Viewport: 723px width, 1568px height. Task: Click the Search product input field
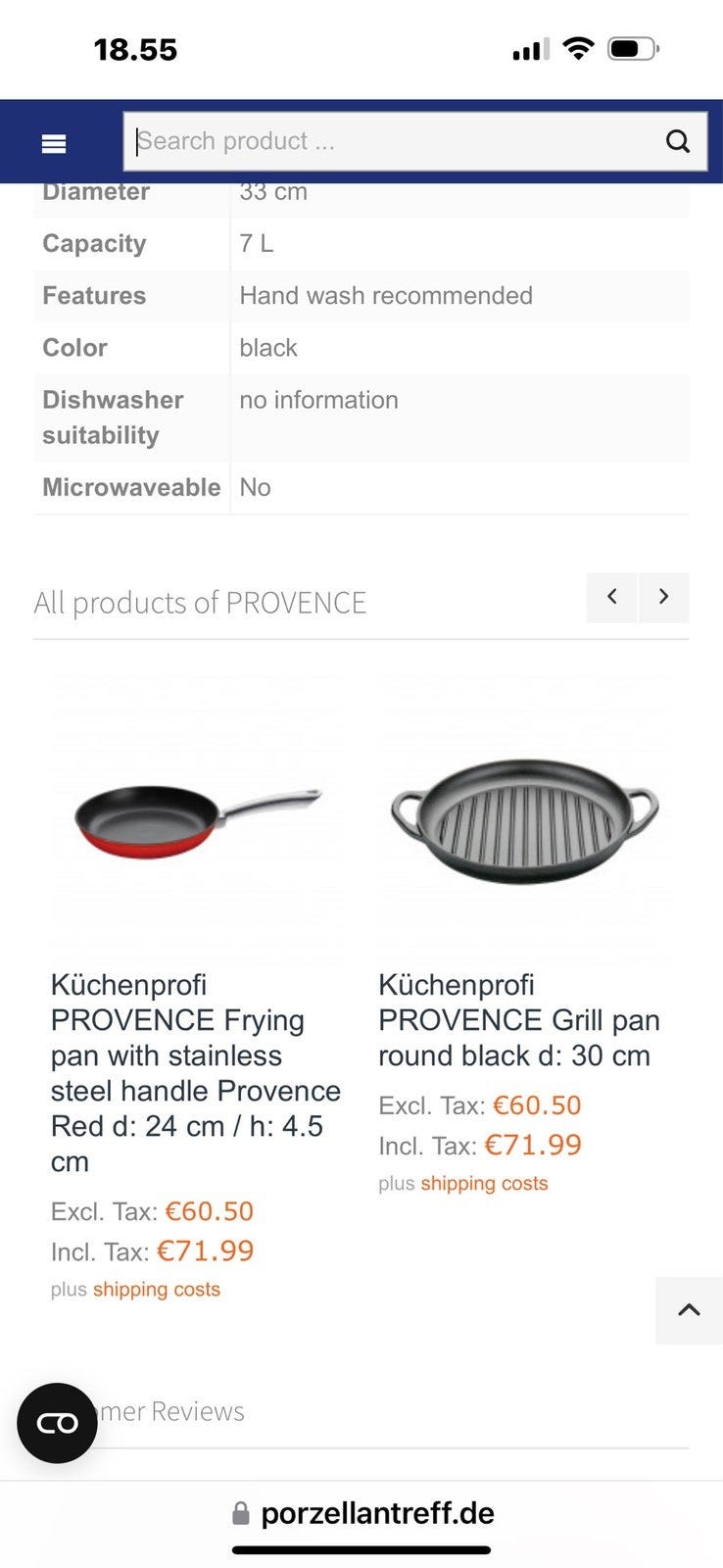pyautogui.click(x=392, y=142)
